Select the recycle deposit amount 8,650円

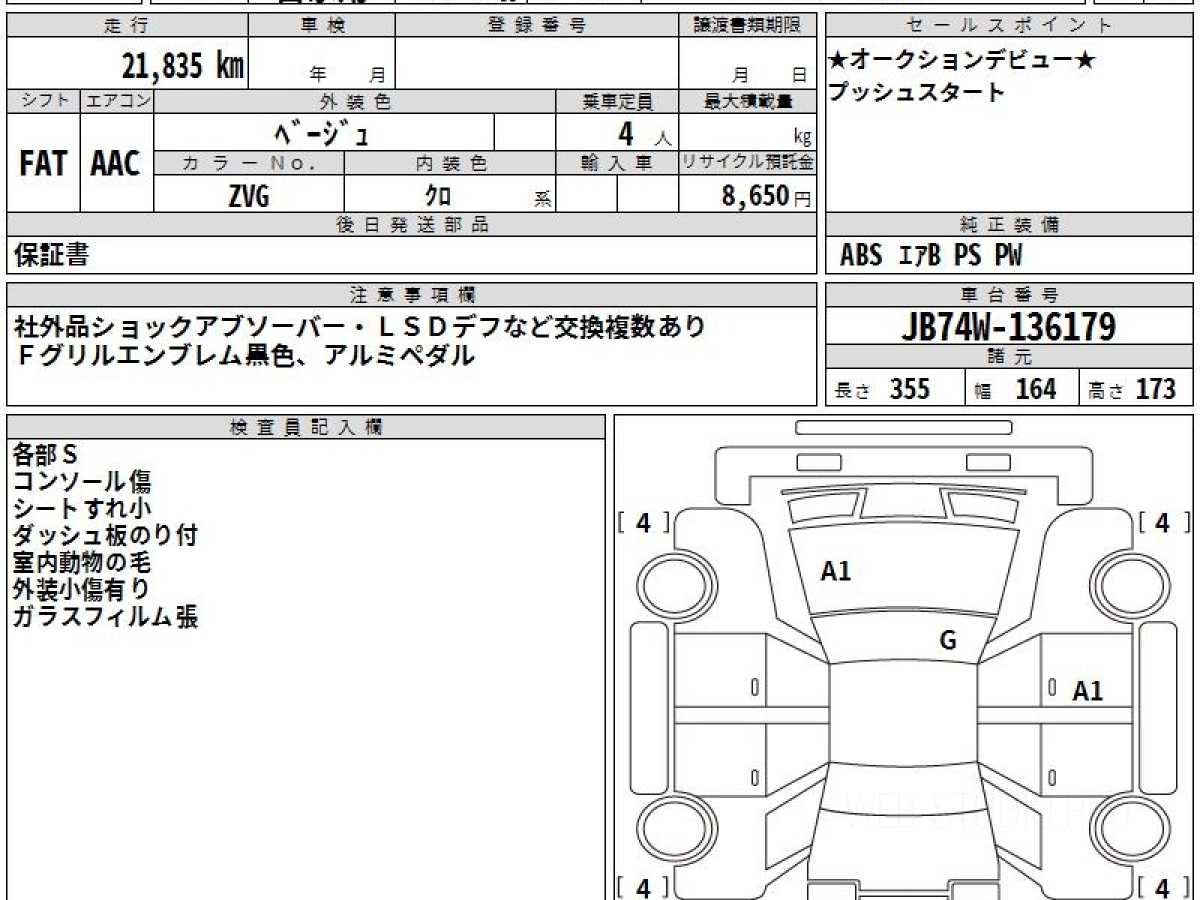(x=766, y=196)
